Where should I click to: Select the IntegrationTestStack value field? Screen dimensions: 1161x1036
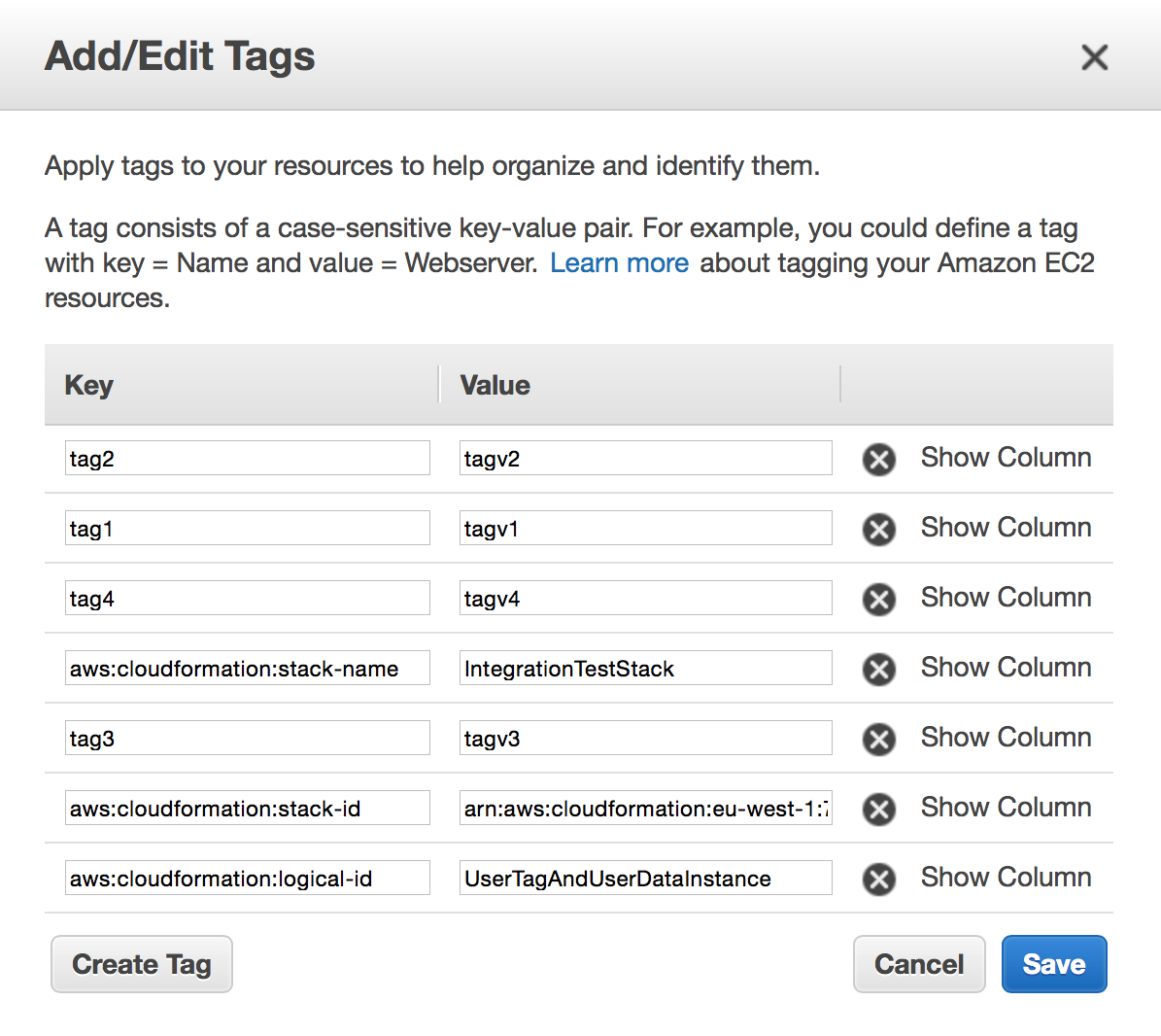tap(645, 668)
